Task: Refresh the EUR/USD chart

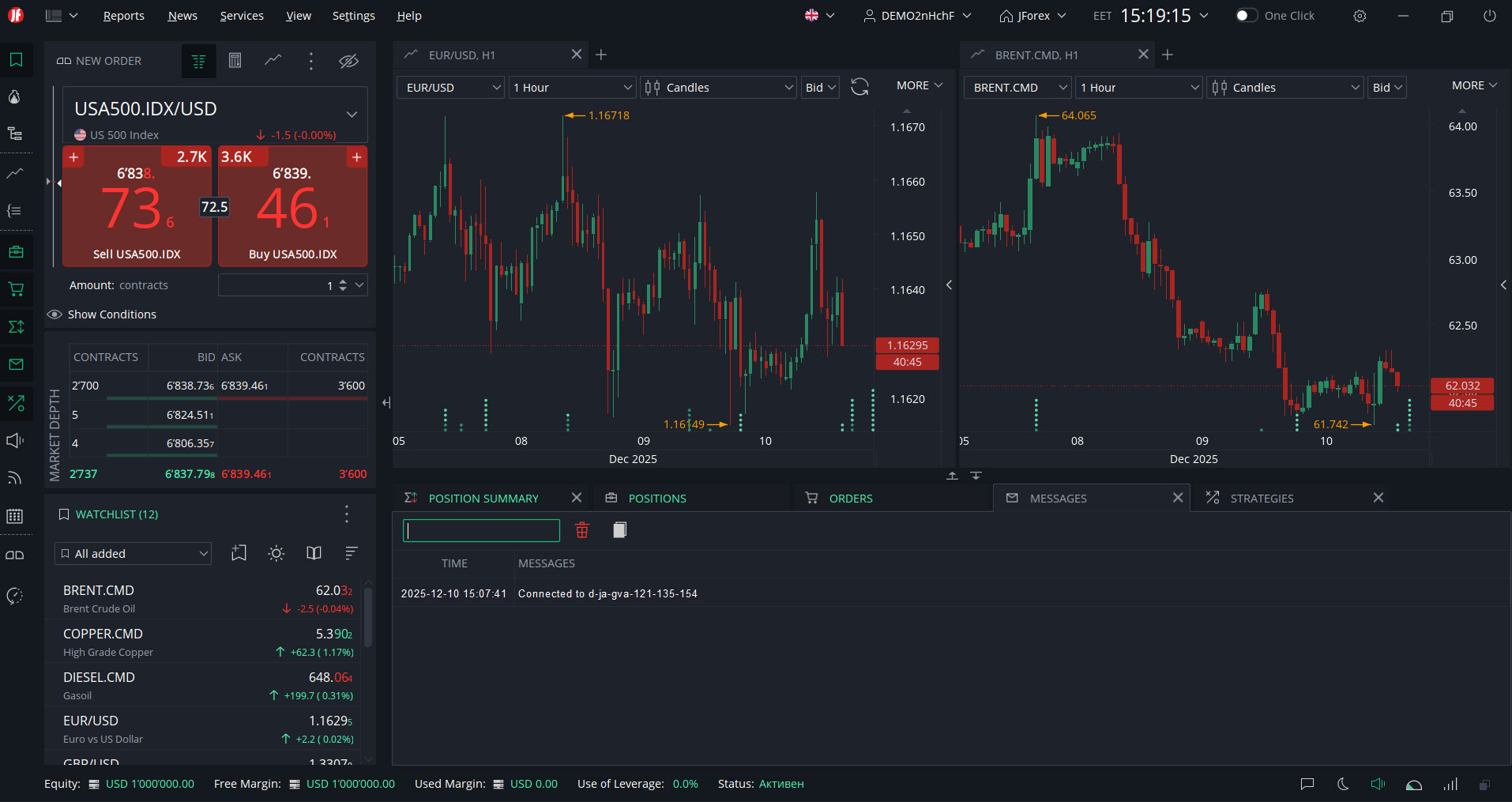Action: [859, 87]
